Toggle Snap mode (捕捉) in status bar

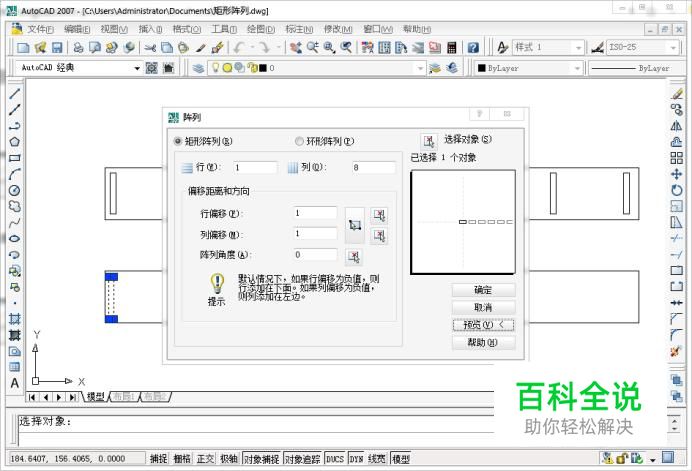click(x=158, y=459)
